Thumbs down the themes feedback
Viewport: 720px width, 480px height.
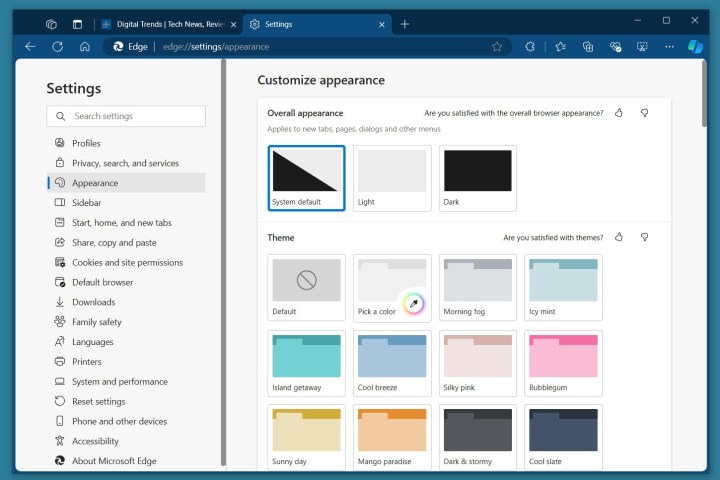(645, 237)
